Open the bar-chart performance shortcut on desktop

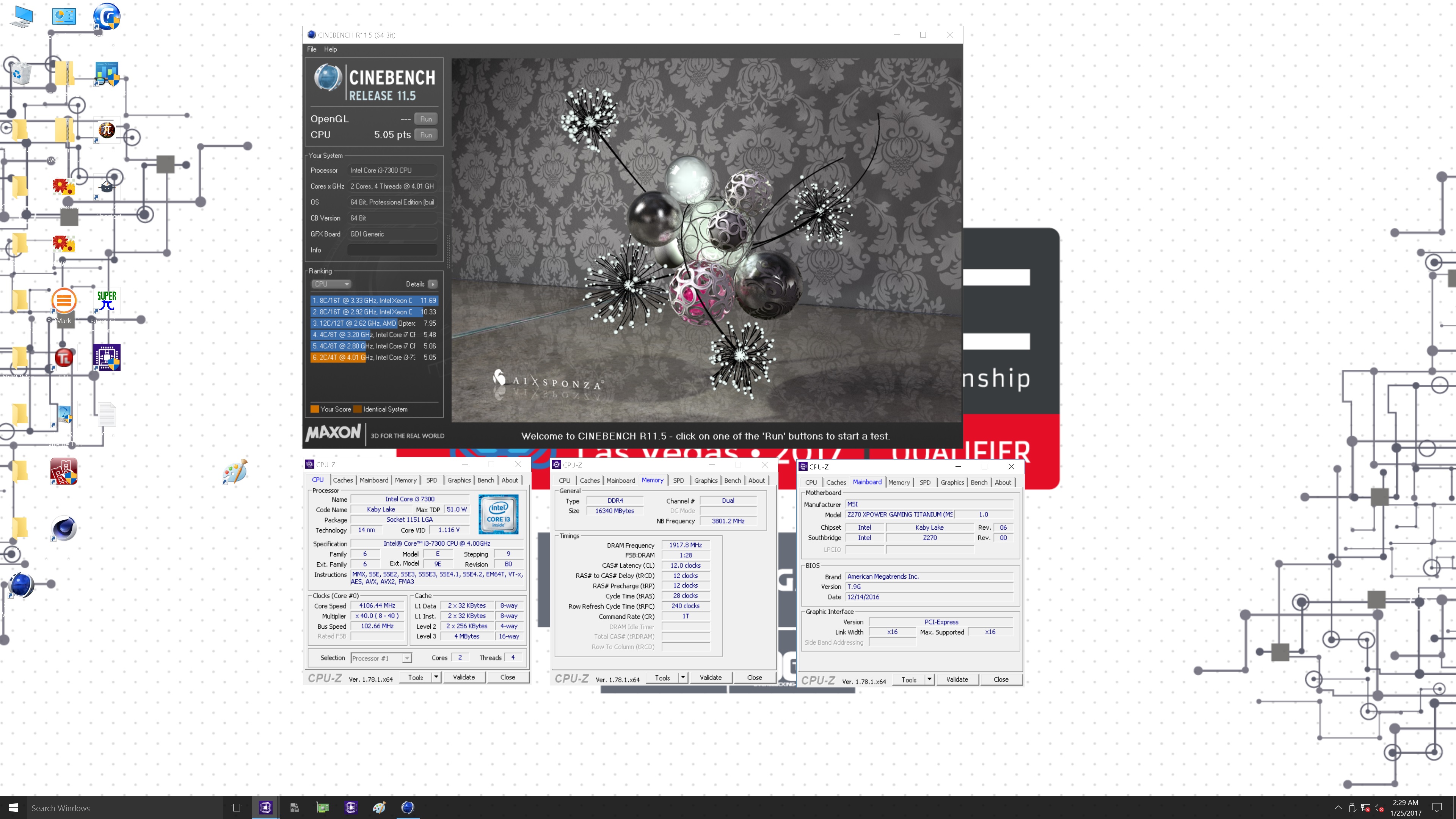coord(106,74)
